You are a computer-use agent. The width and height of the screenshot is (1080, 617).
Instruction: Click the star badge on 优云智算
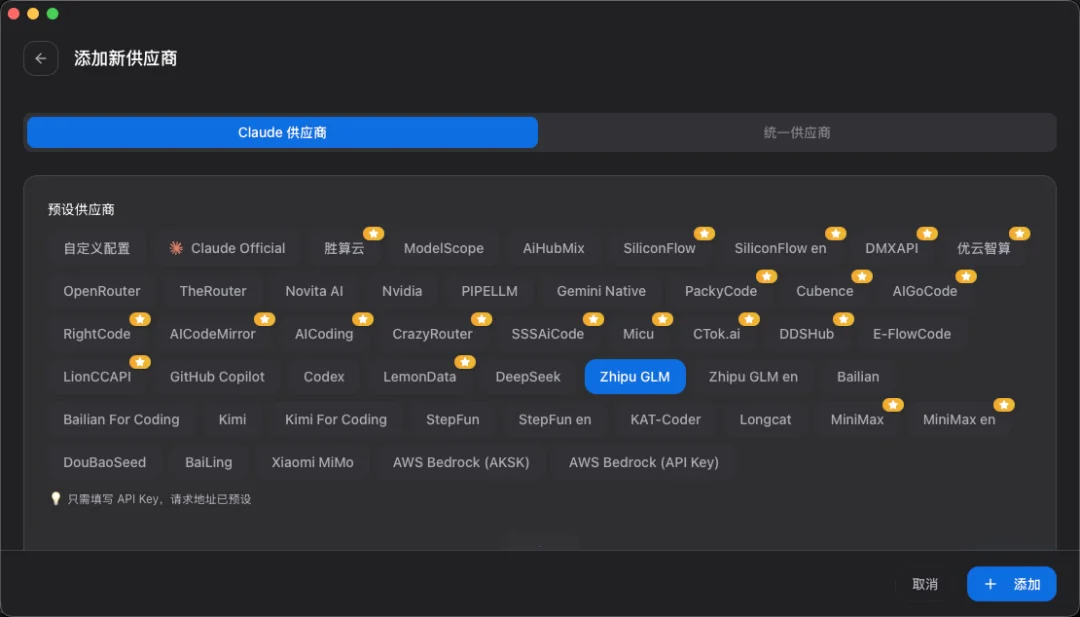click(1019, 233)
